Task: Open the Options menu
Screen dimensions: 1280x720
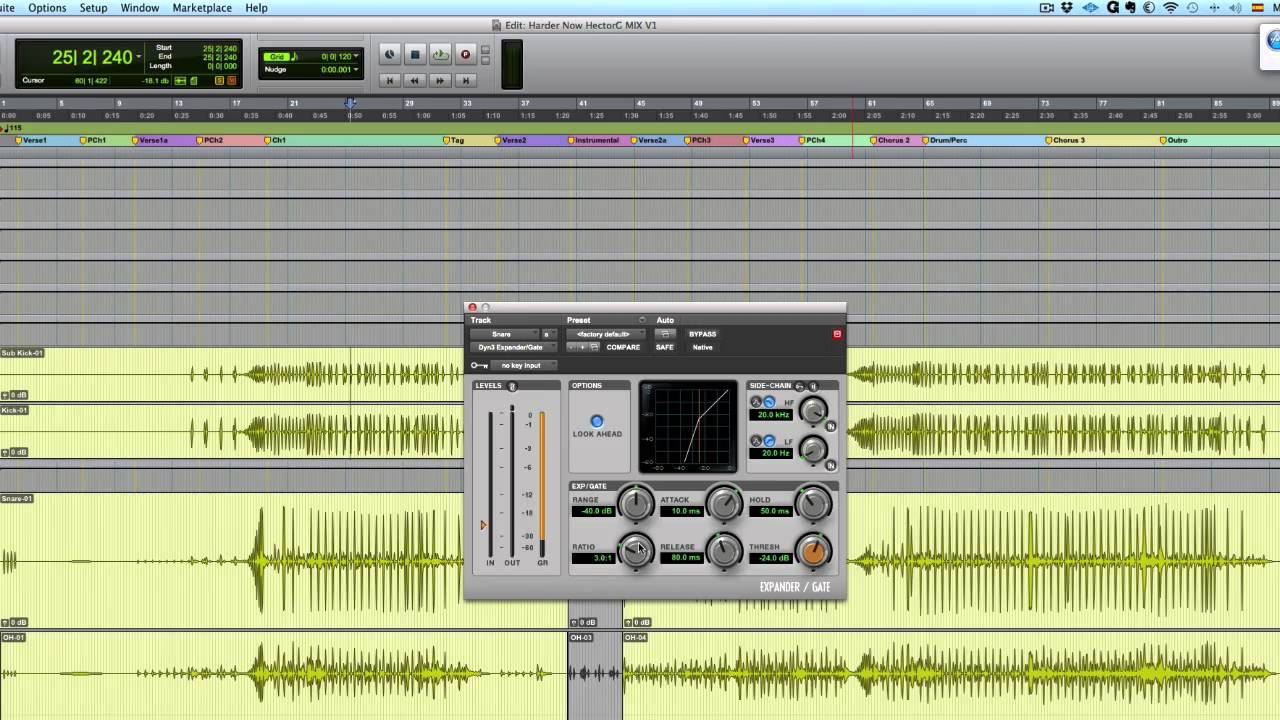Action: pyautogui.click(x=47, y=8)
